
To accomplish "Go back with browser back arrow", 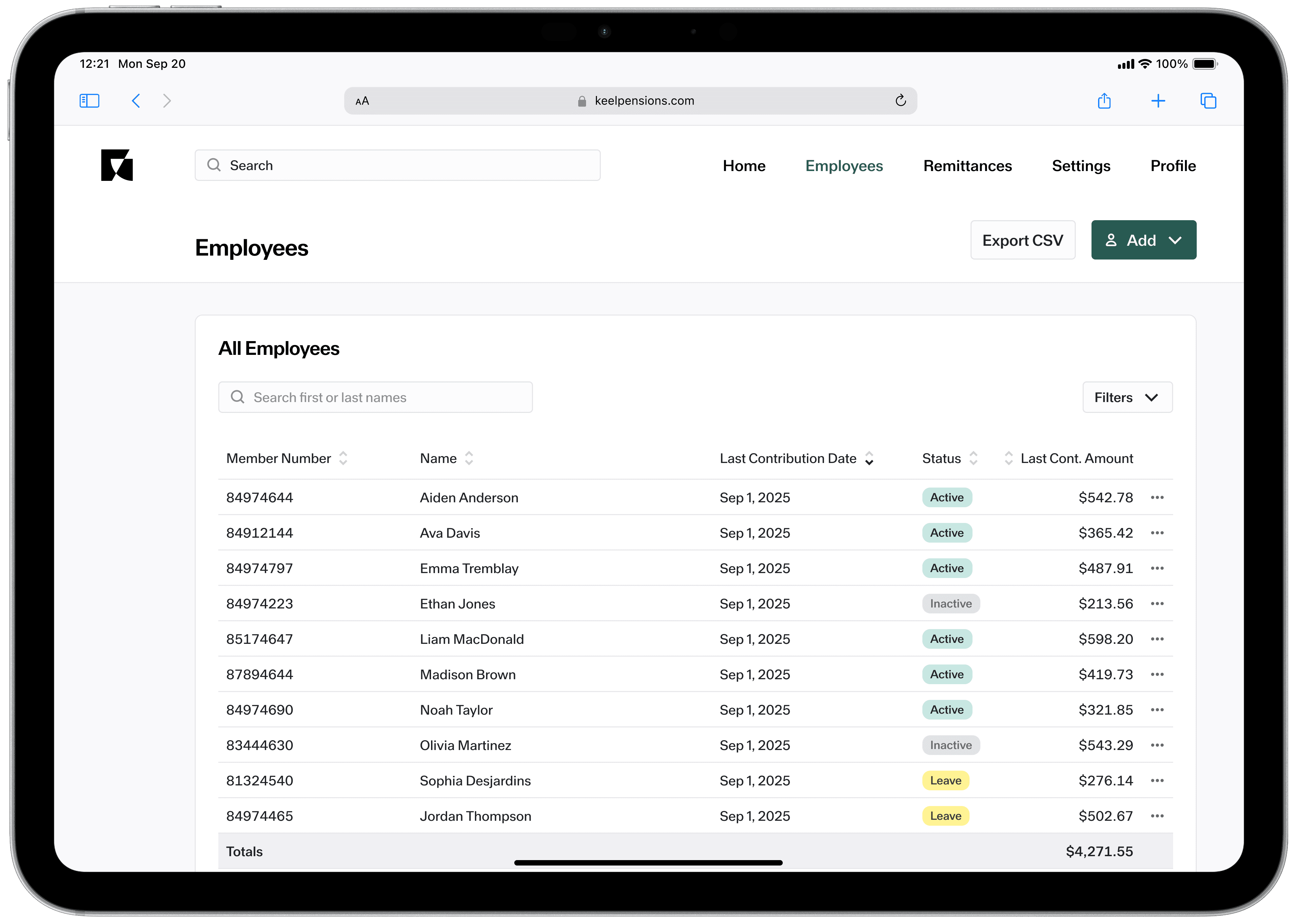I will click(135, 101).
